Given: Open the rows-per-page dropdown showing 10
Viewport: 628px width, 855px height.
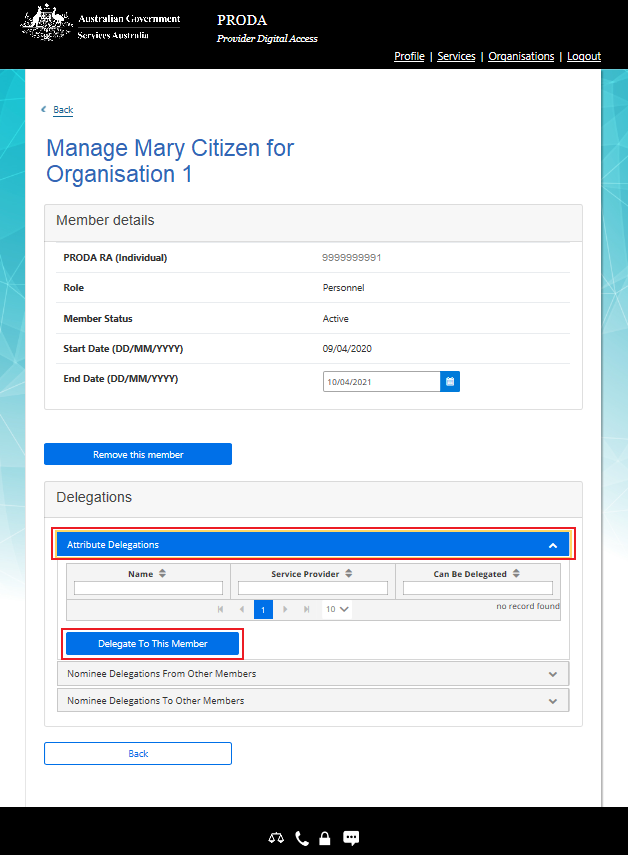Looking at the screenshot, I should point(337,608).
